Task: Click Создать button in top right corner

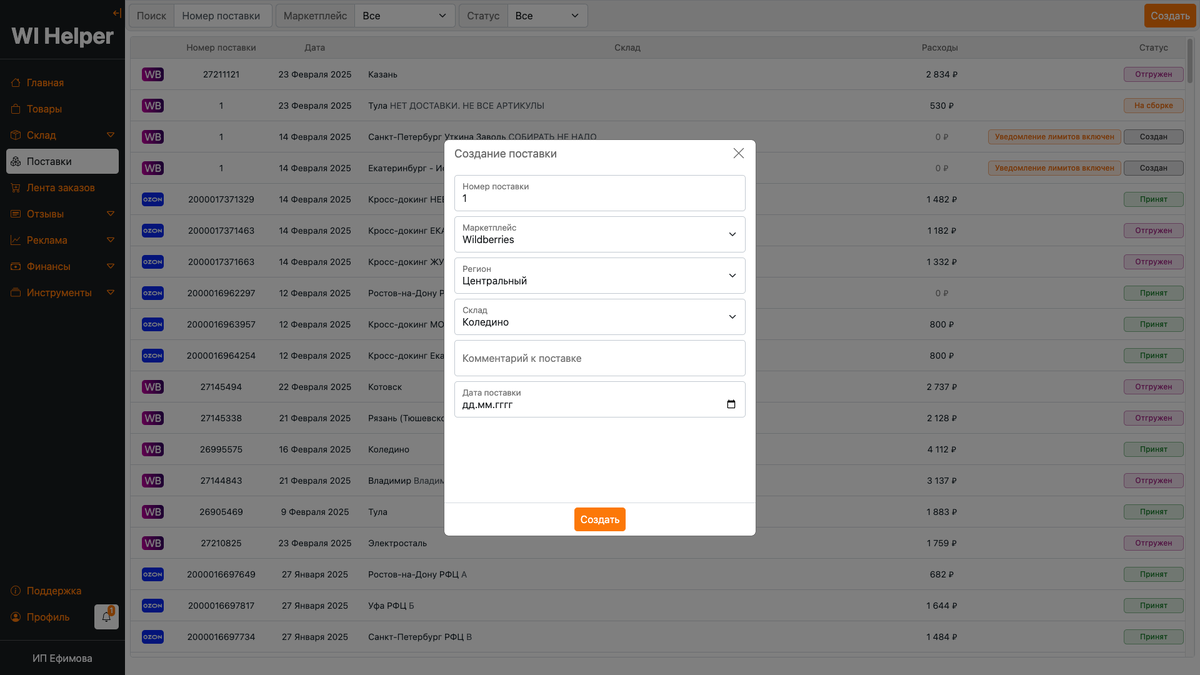Action: click(x=1170, y=16)
